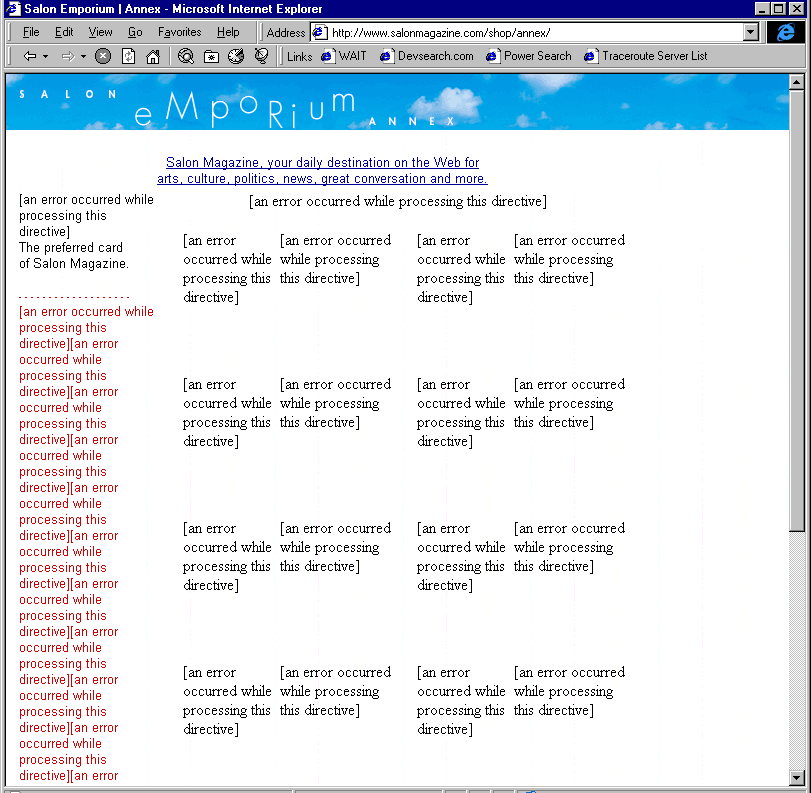Image resolution: width=811 pixels, height=793 pixels.
Task: Open the window system menu icon
Action: tap(13, 9)
